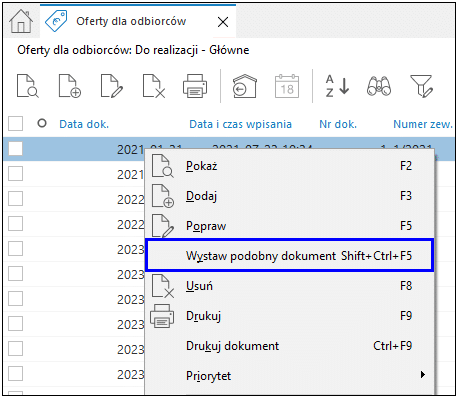Viewport: 458px width, 398px height.
Task: Click the circle status column header
Action: (42, 123)
